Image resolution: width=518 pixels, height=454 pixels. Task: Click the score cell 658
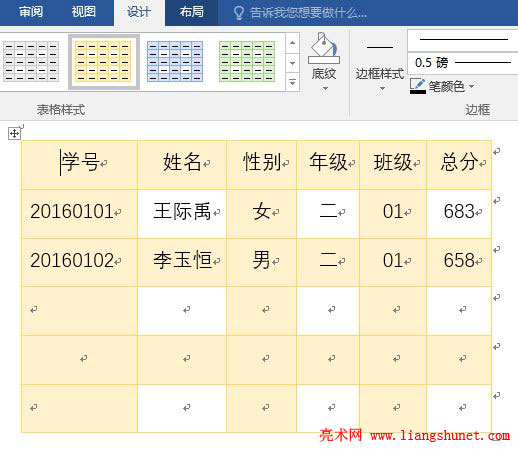click(x=459, y=262)
